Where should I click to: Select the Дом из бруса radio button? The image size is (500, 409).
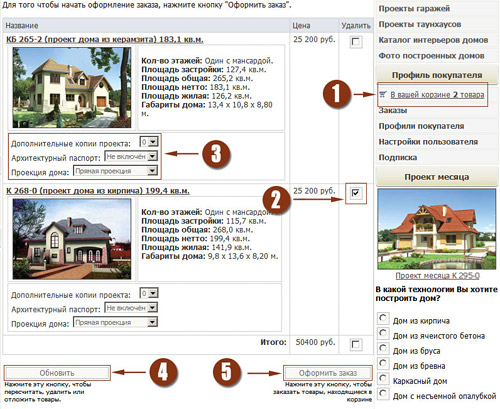(x=383, y=348)
